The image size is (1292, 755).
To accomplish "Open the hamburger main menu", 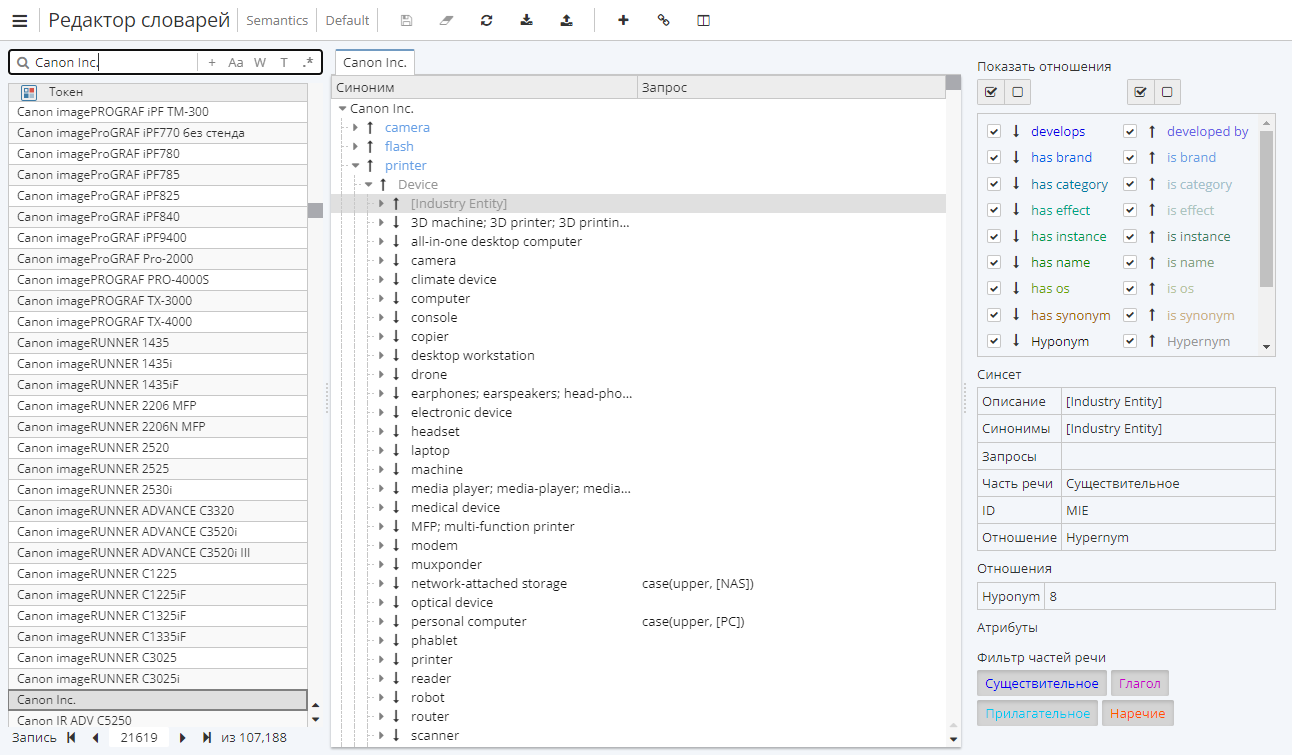I will point(20,20).
